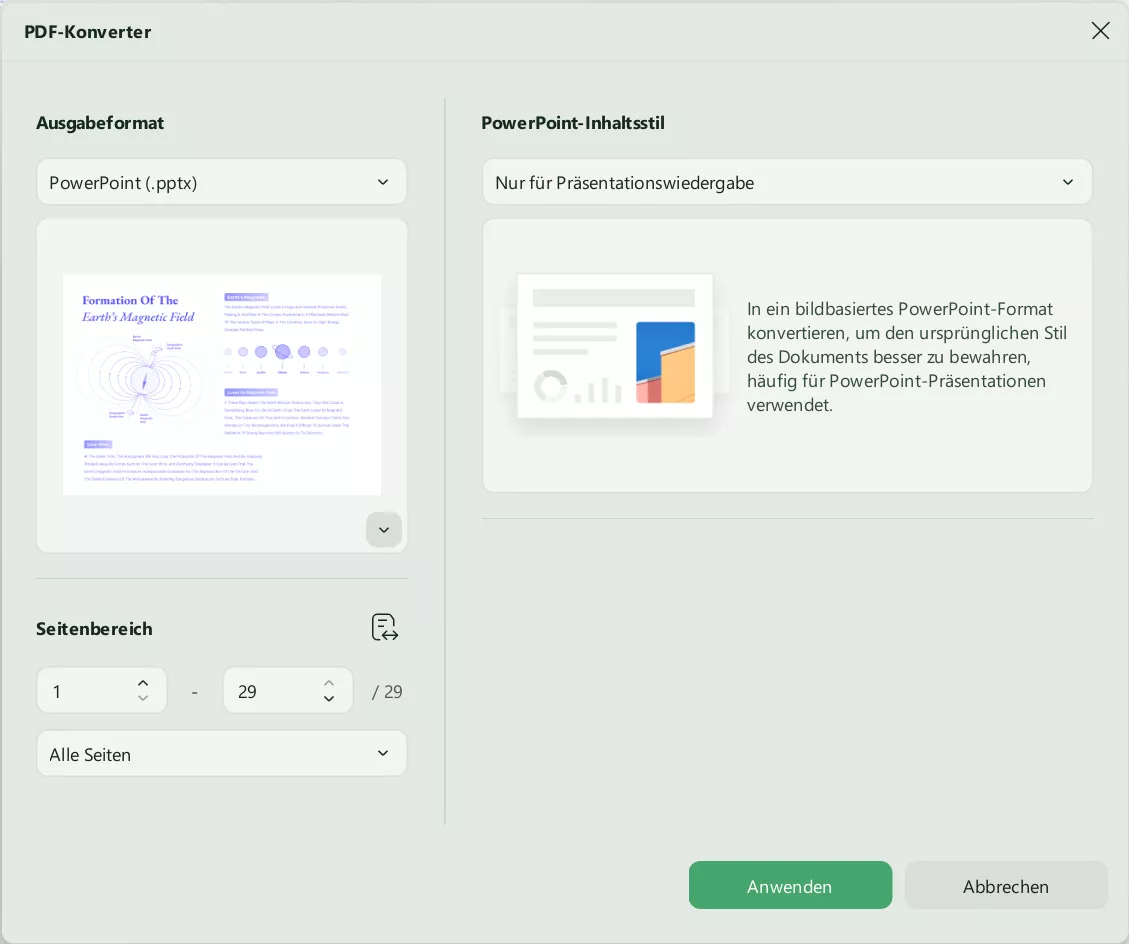
Task: Decrement the end page using the down arrow
Action: coord(329,699)
